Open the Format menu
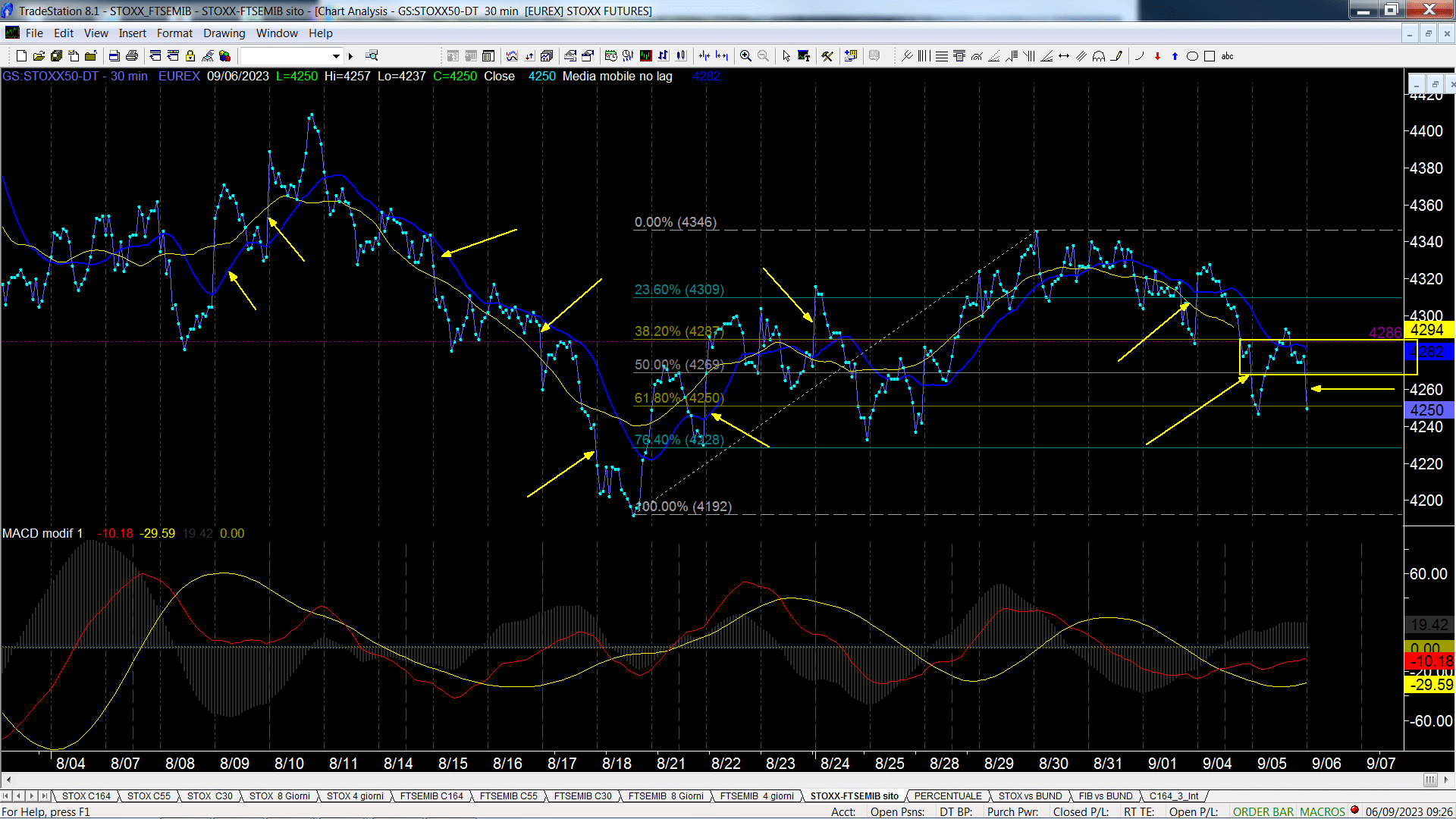 (x=174, y=33)
